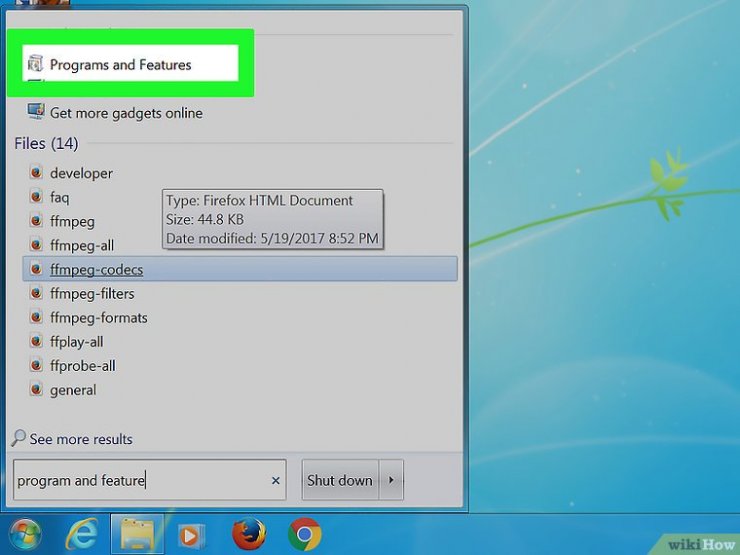Click the ffmpeg-filters file icon
The image size is (740, 555).
pyautogui.click(x=36, y=293)
